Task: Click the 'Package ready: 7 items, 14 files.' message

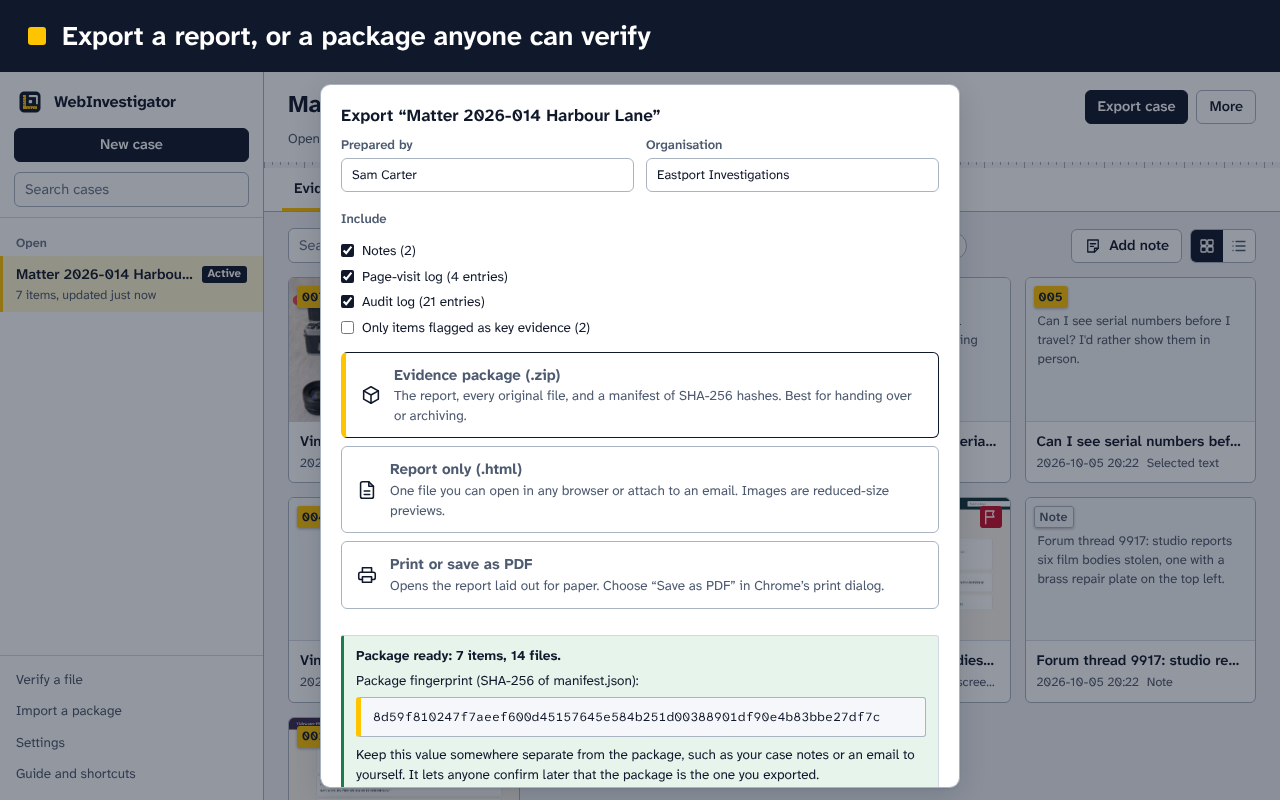Action: 458,656
